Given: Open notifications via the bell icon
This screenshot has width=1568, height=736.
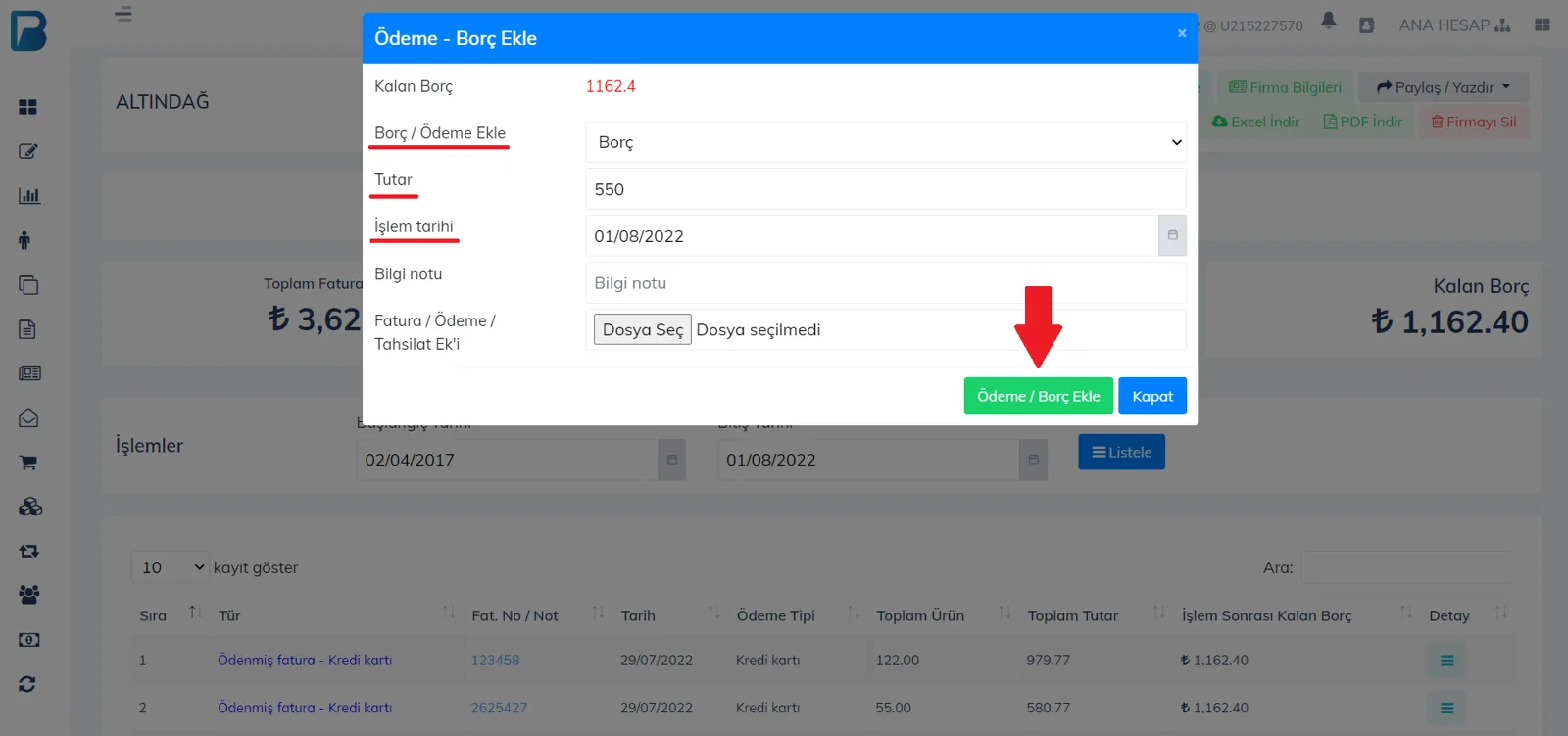Looking at the screenshot, I should (x=1329, y=22).
